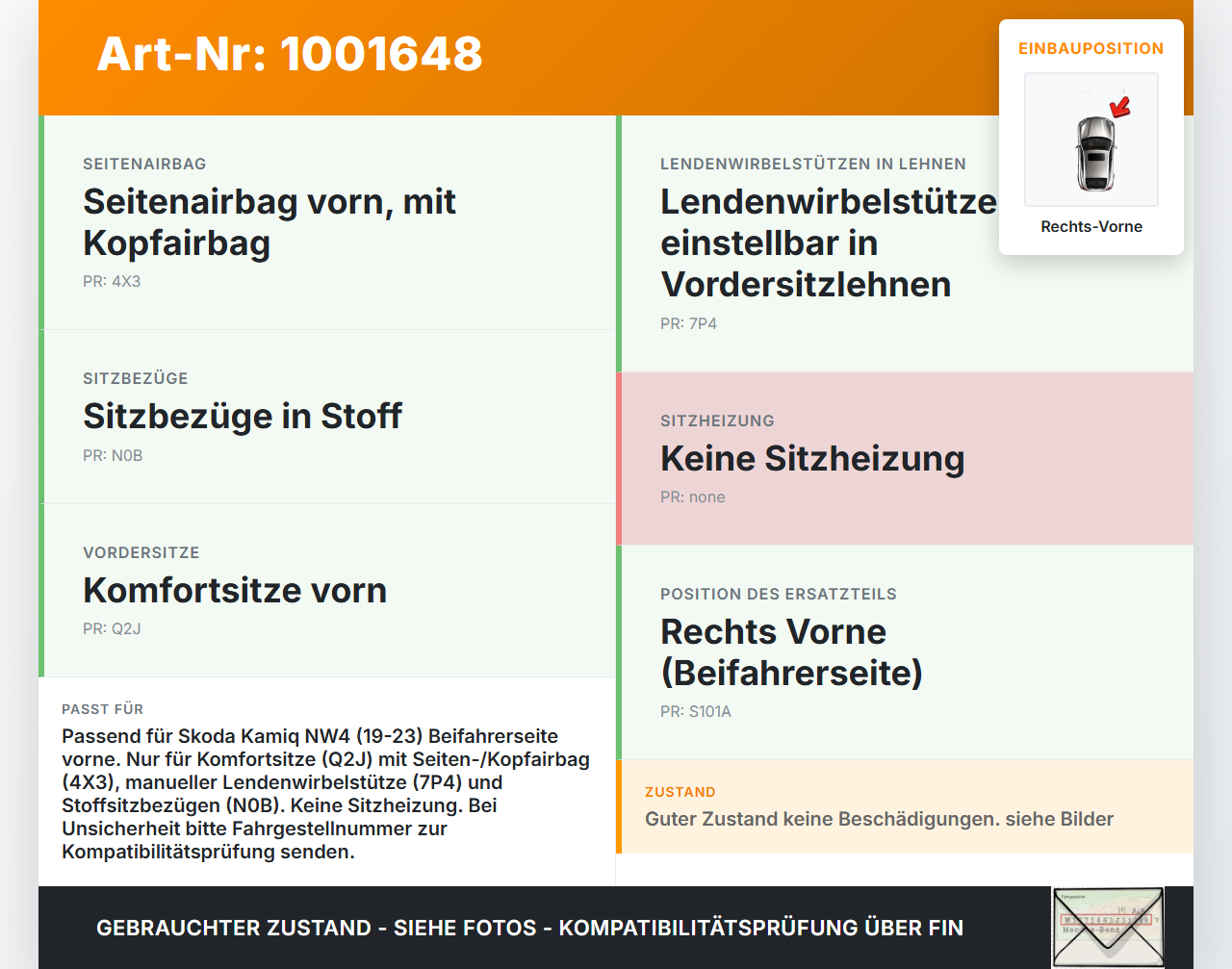Click the car position image with red arrow
Viewport: 1232px width, 969px height.
point(1091,140)
